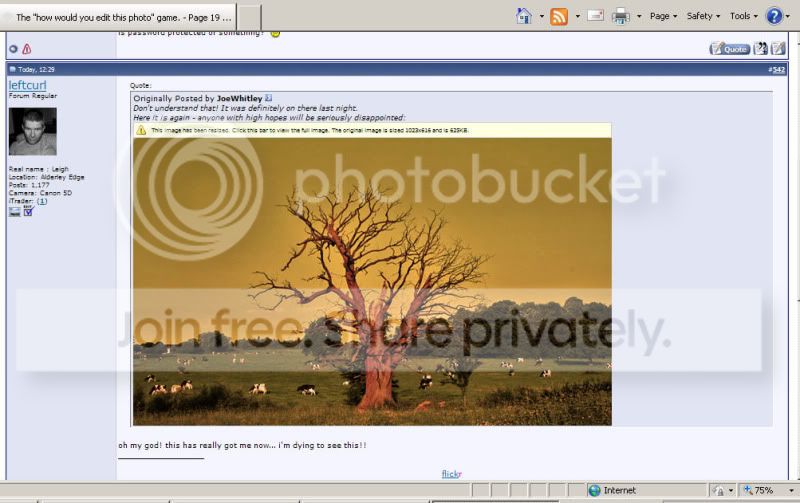Click the quick reply icon beside multi-quote
The height and width of the screenshot is (503, 800).
[x=778, y=48]
